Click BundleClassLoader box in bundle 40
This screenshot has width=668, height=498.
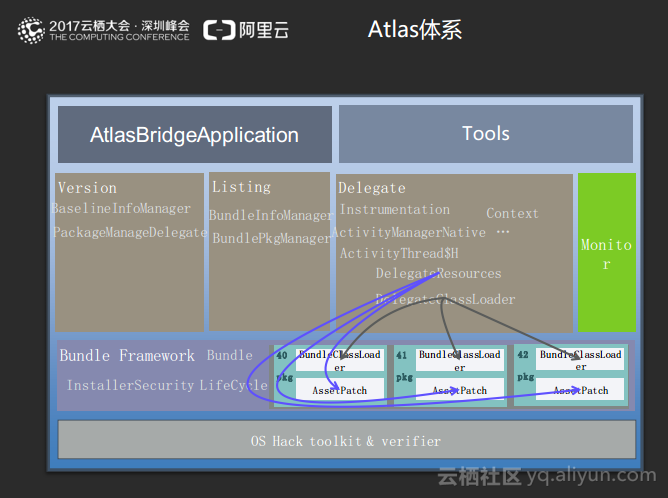340,360
